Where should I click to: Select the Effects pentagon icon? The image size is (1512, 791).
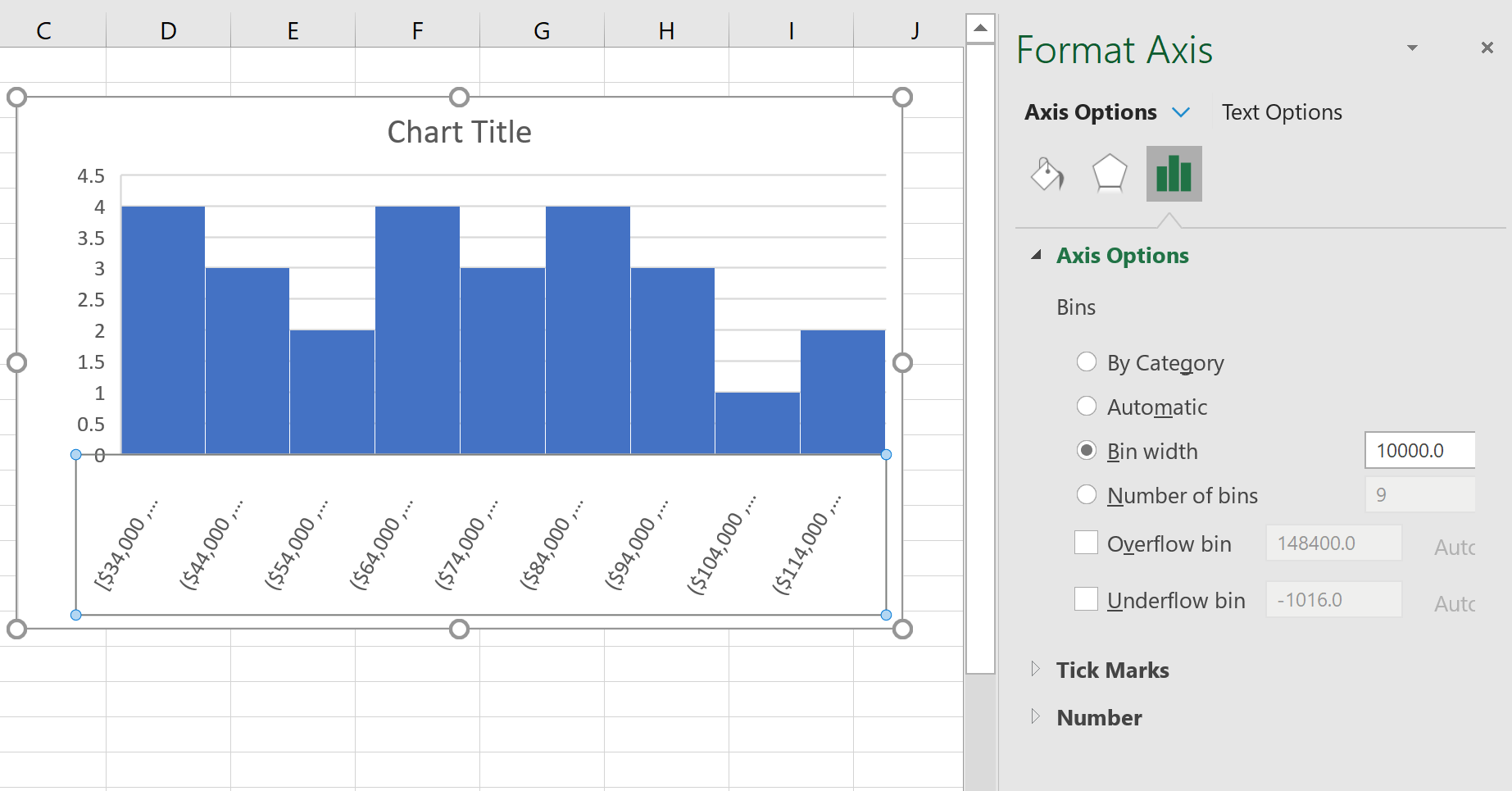(1110, 173)
